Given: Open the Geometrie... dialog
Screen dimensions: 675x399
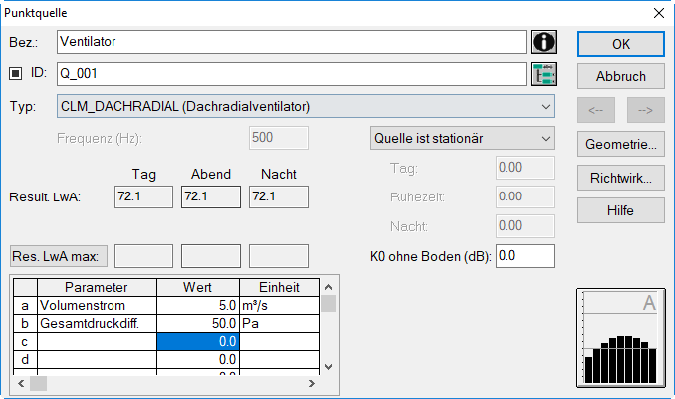Looking at the screenshot, I should [621, 144].
